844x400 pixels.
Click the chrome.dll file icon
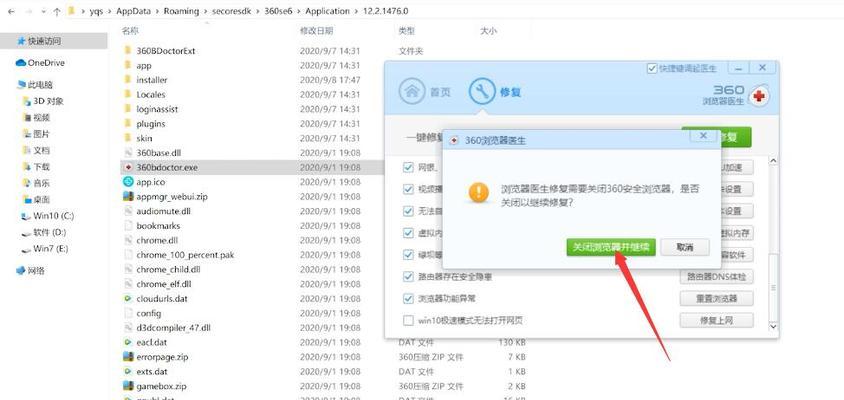128,240
